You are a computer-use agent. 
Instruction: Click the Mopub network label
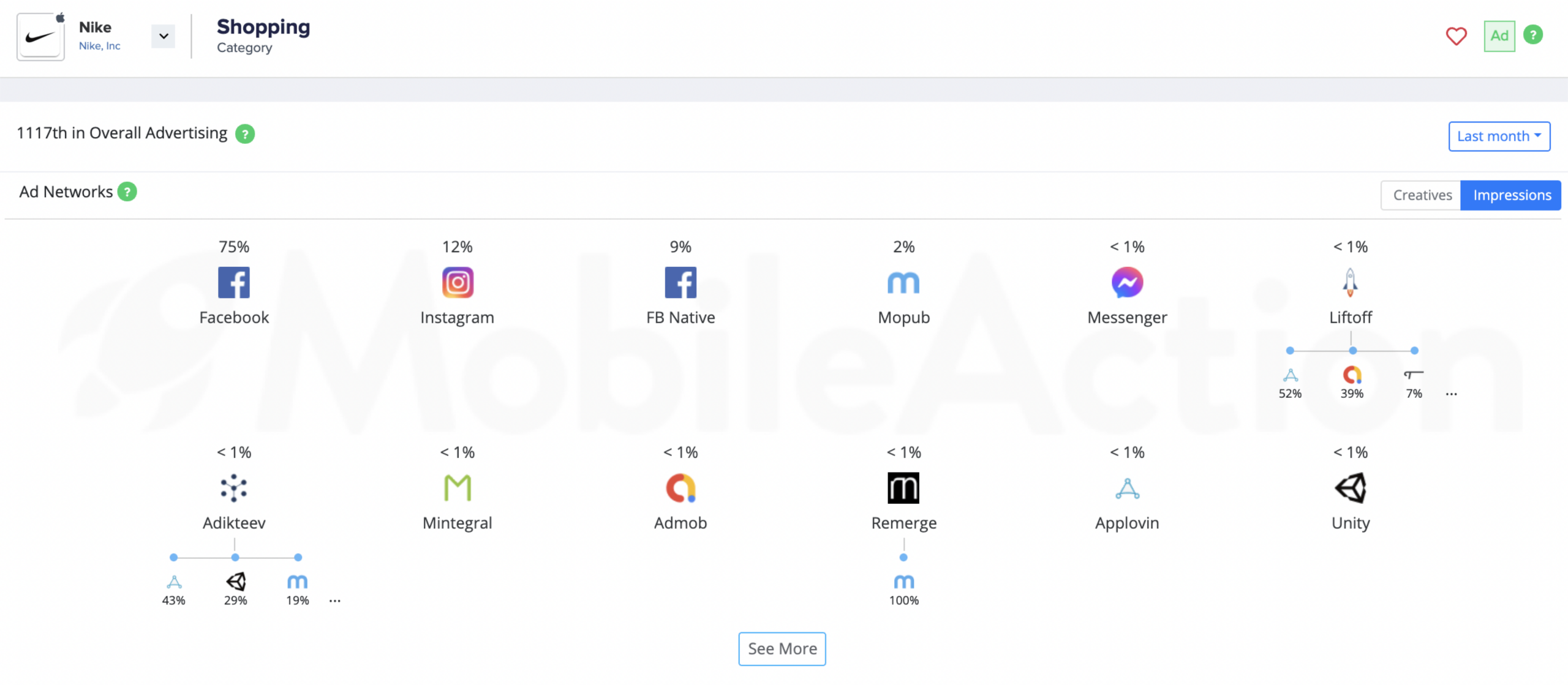pyautogui.click(x=904, y=317)
